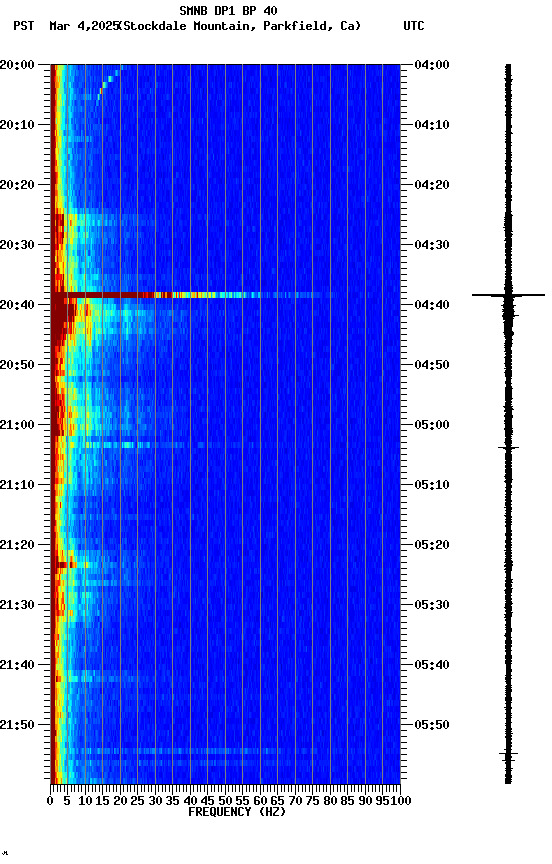Click the '85' frequency axis tick label
552x864 pixels.
click(347, 801)
